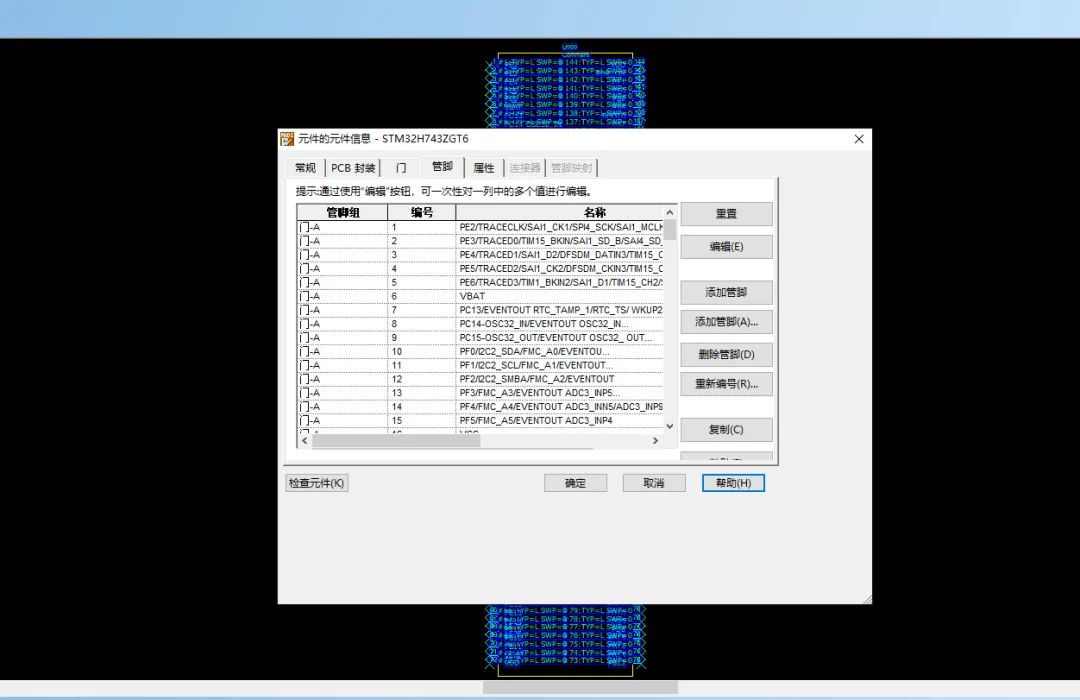Click the 重置 button
The image size is (1080, 700).
726,214
